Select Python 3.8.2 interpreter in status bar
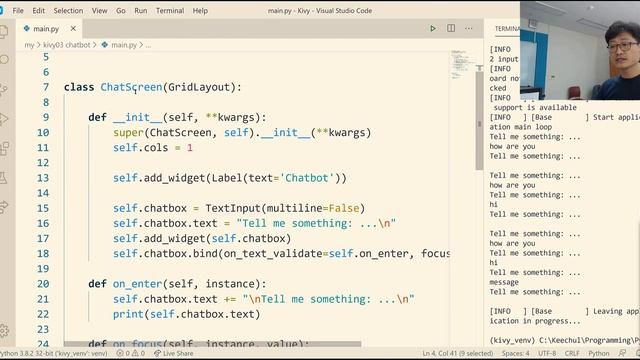 [x=54, y=353]
